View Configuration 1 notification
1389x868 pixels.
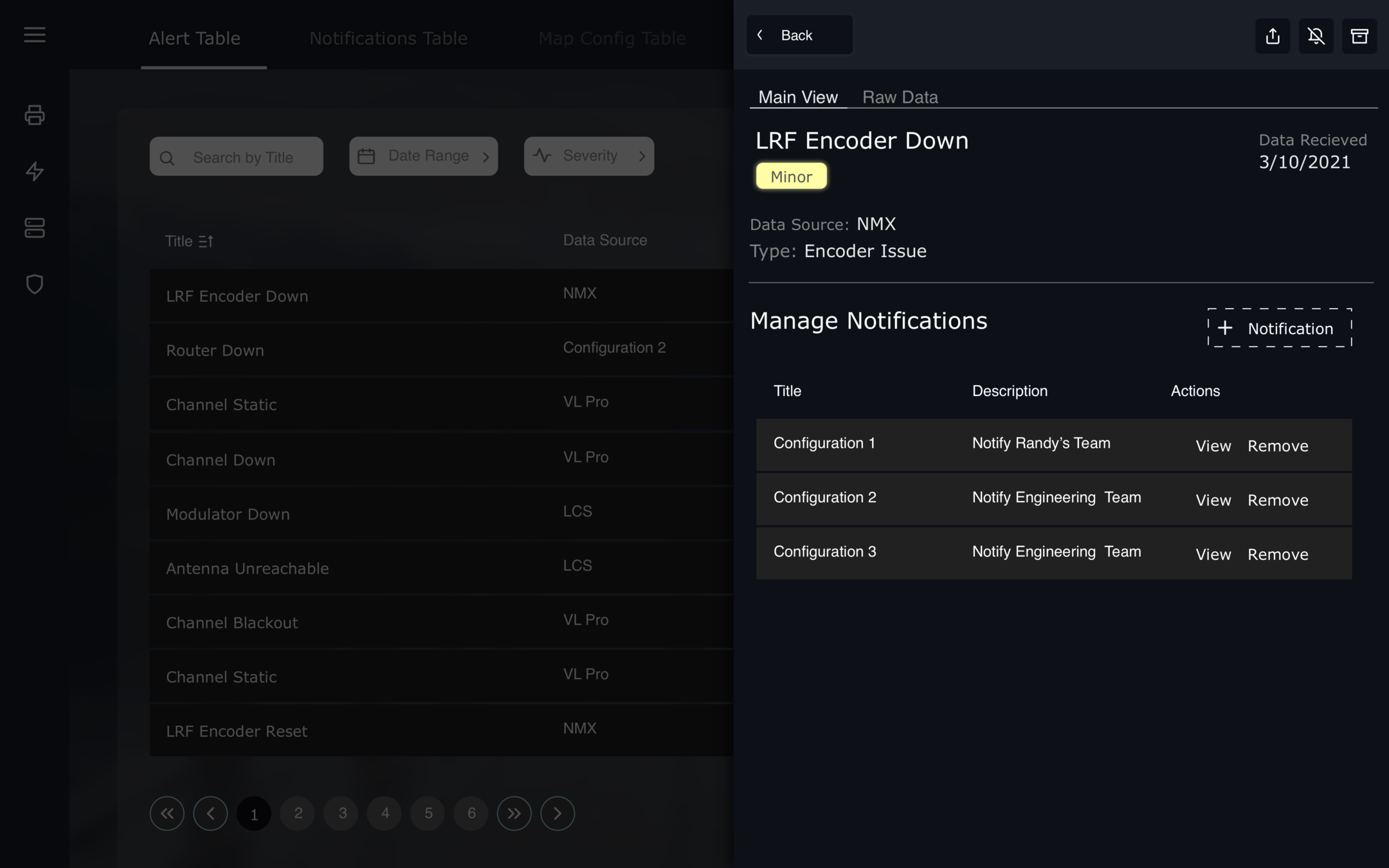coord(1213,446)
